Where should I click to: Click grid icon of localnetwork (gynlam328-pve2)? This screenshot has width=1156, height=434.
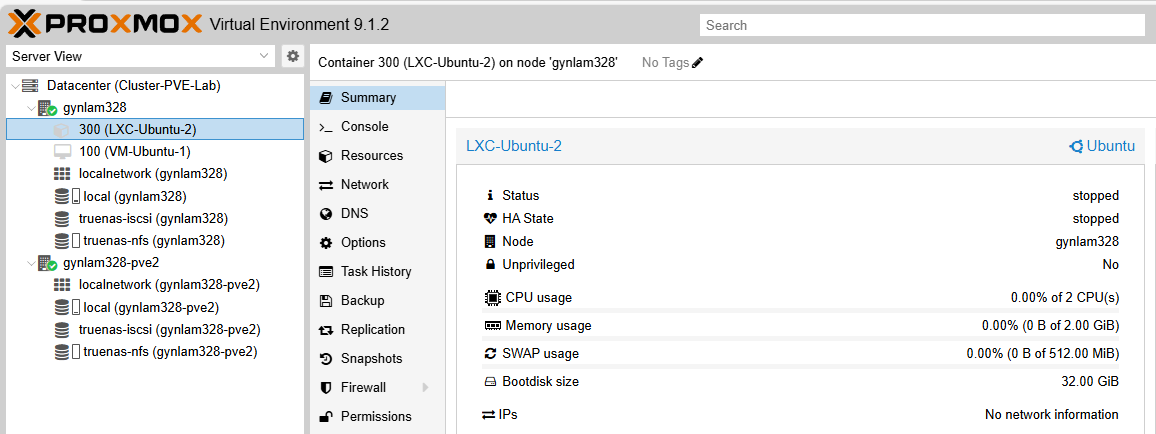62,285
